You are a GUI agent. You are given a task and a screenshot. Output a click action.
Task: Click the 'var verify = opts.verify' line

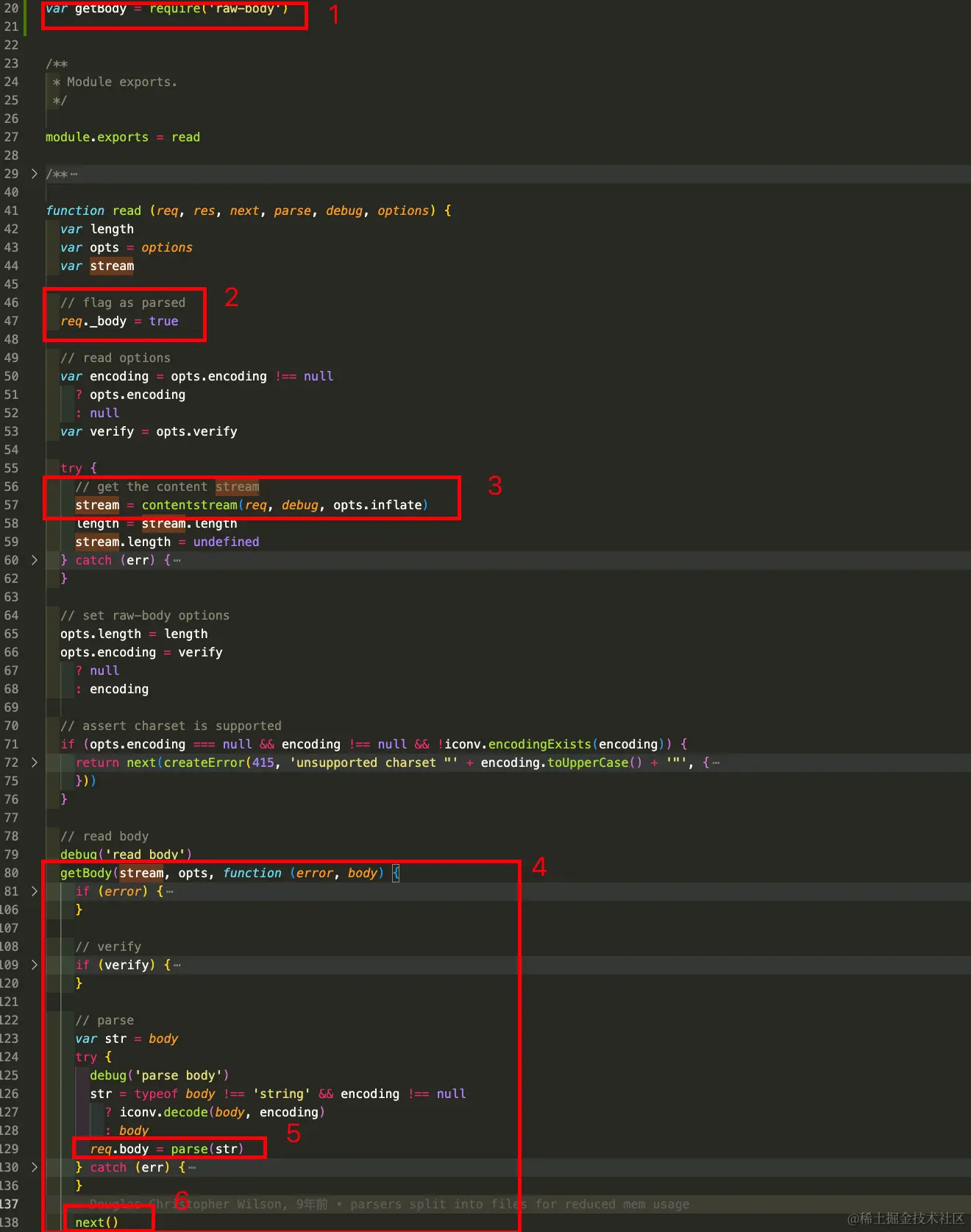[149, 431]
